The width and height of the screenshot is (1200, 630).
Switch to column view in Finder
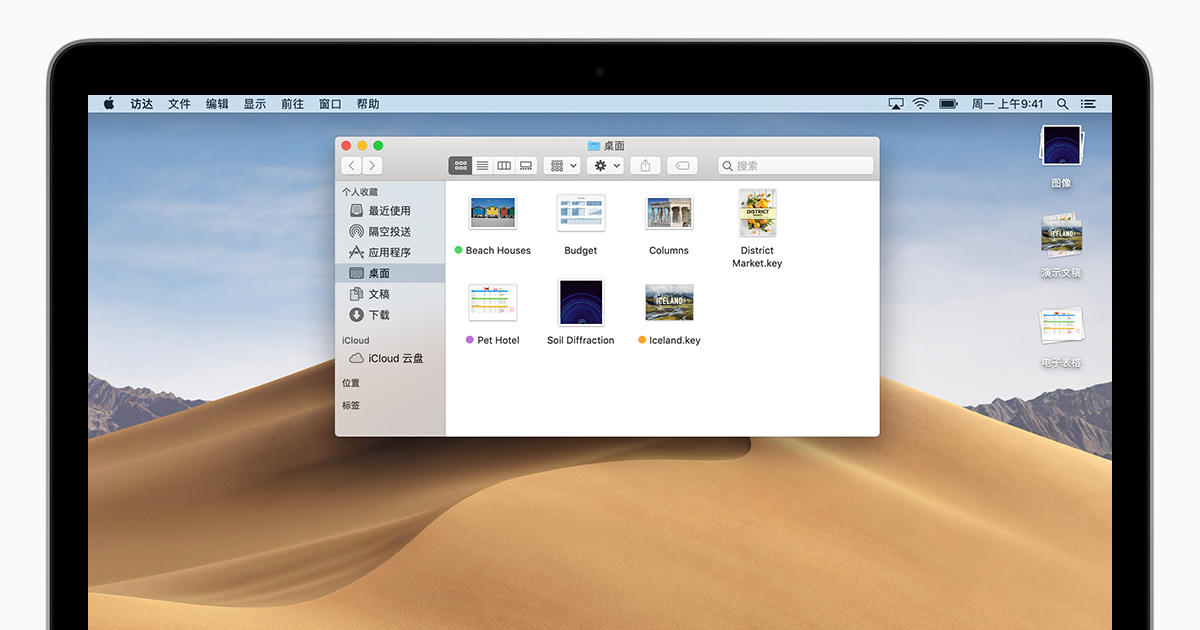pyautogui.click(x=504, y=166)
